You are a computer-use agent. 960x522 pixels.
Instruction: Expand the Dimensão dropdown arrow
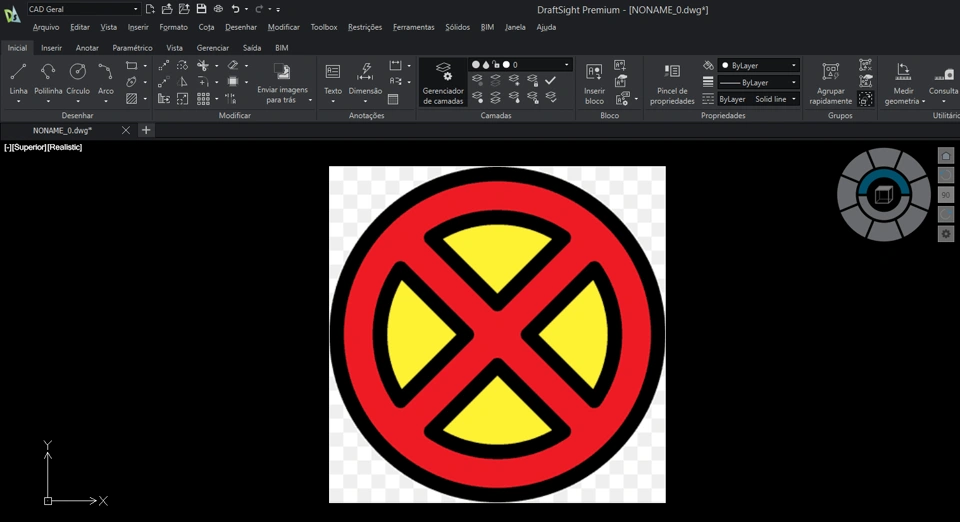point(365,102)
